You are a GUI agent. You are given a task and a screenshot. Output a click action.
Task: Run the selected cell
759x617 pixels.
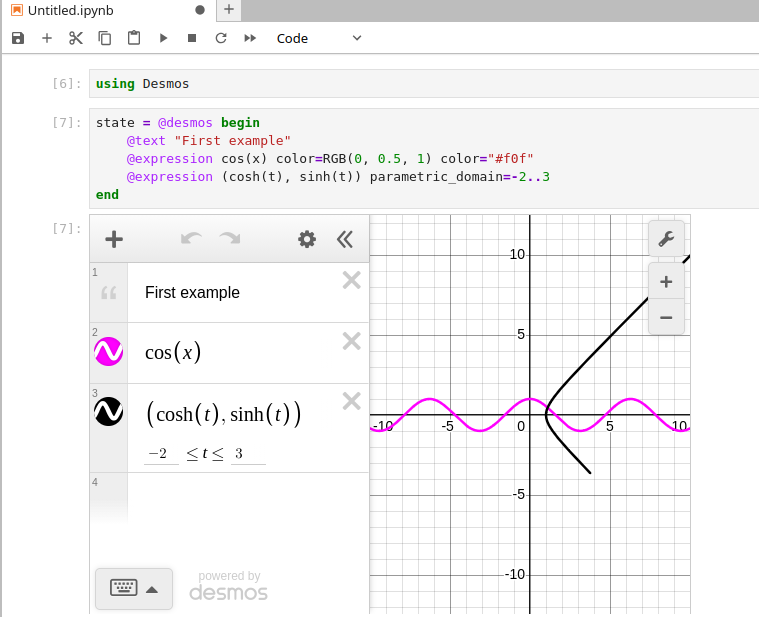(163, 38)
